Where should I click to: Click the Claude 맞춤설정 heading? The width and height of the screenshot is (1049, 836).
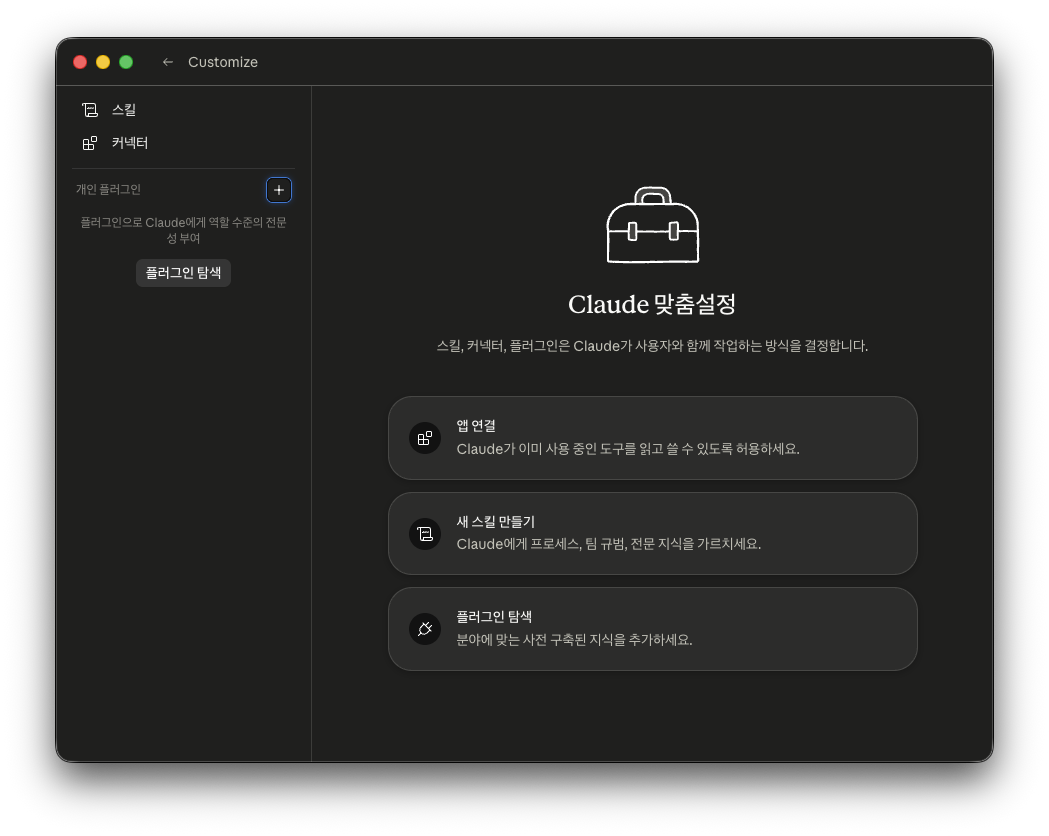click(652, 304)
